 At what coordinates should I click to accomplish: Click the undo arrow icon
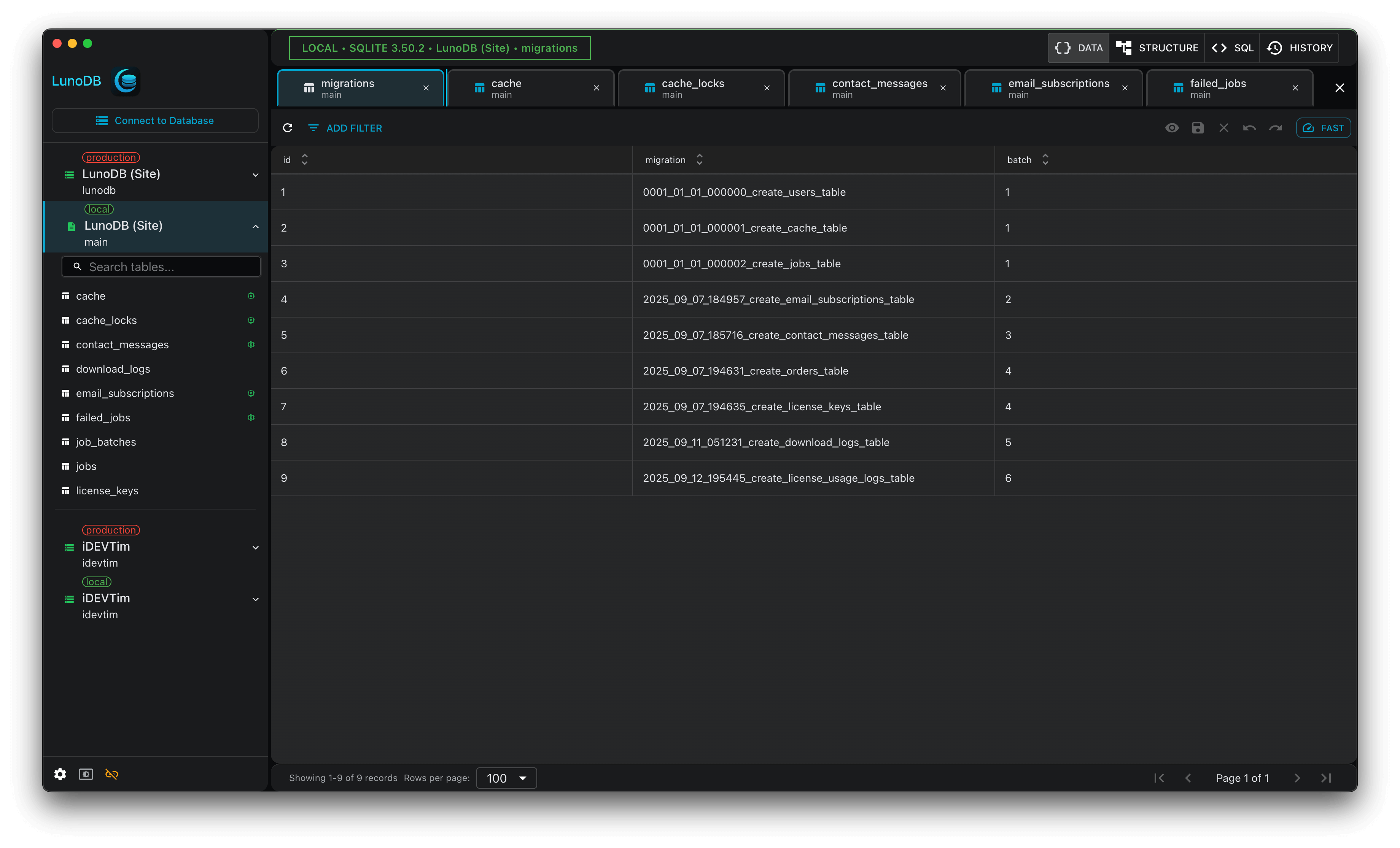pos(1249,128)
